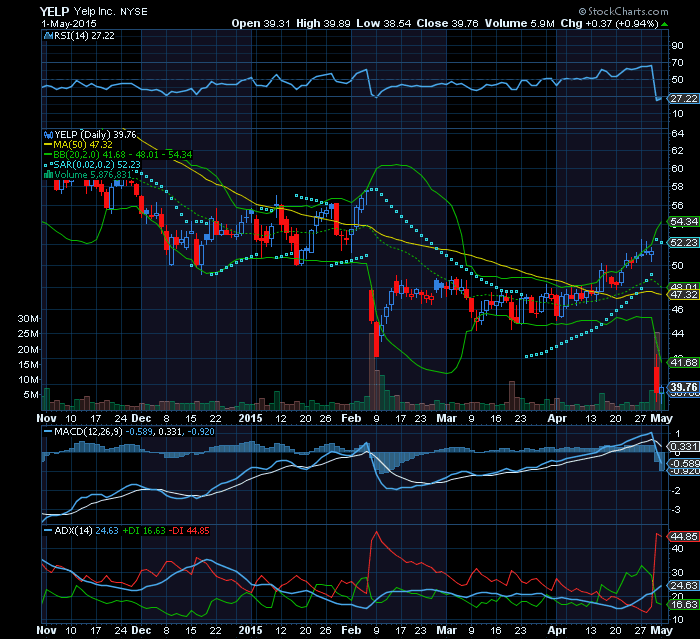The image size is (700, 639).
Task: Click the -0.589 MACD tag on right
Action: tap(684, 464)
